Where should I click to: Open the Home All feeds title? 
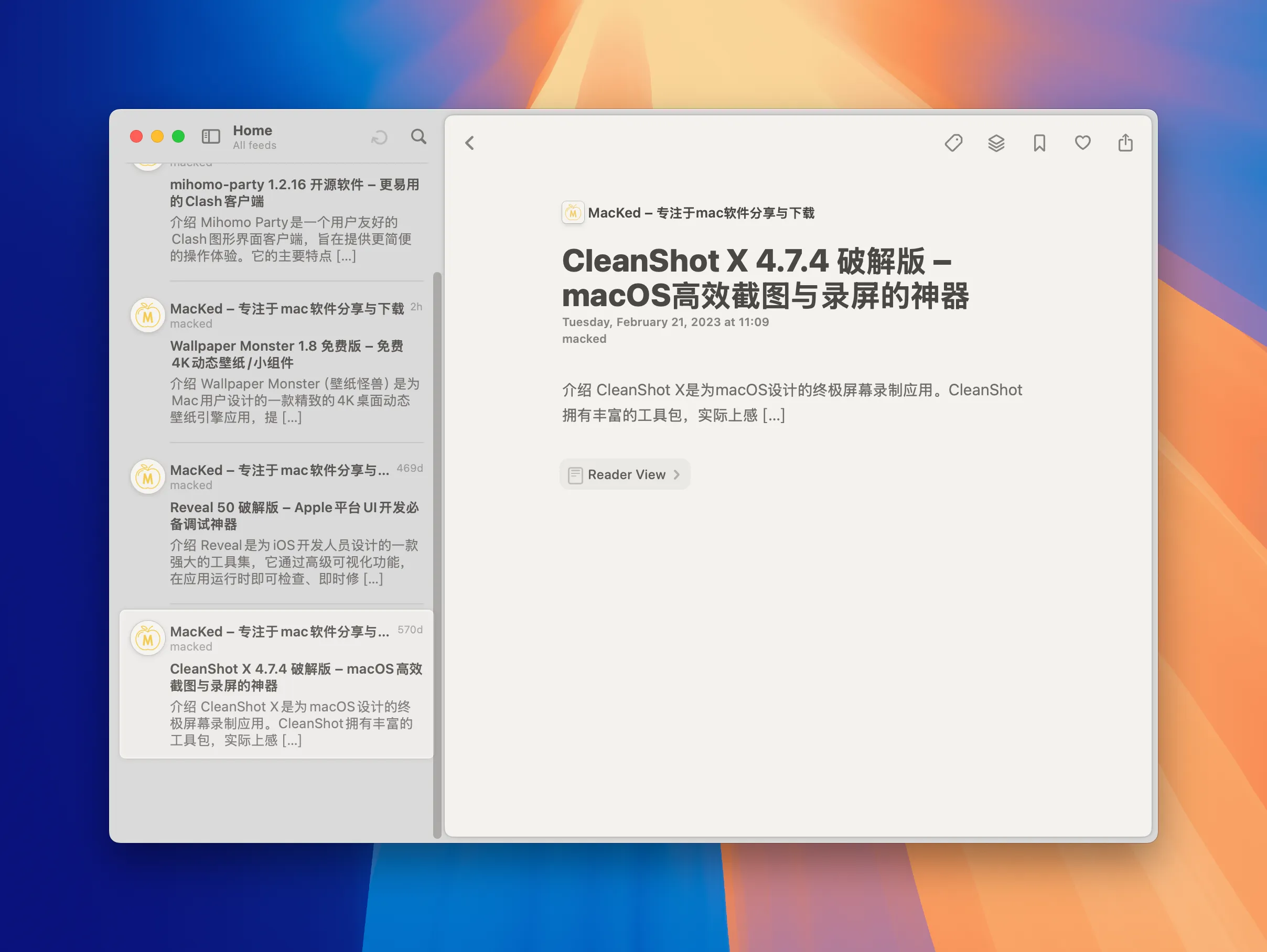point(254,137)
